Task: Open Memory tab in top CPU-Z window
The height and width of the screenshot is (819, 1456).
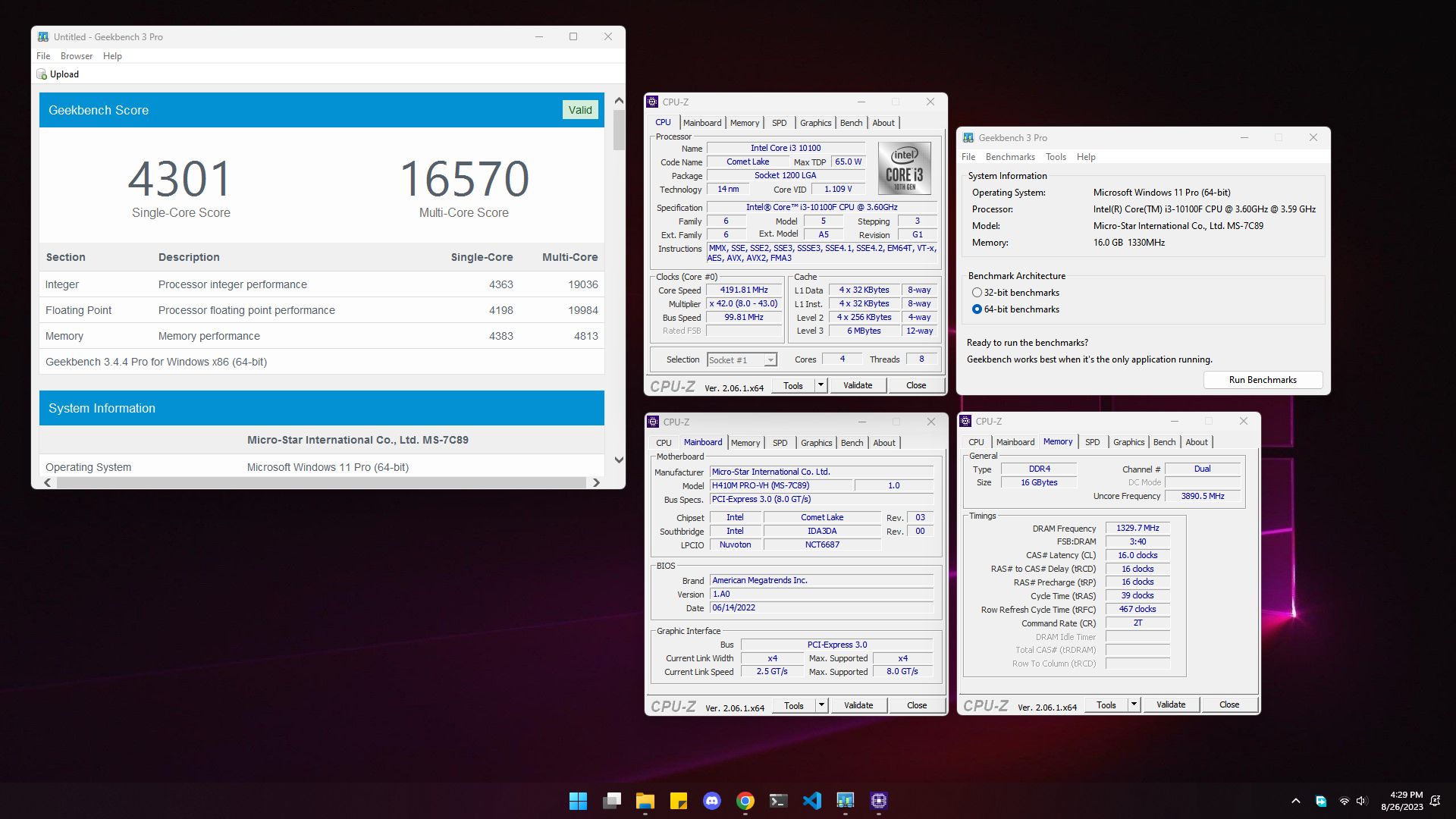Action: pos(745,123)
